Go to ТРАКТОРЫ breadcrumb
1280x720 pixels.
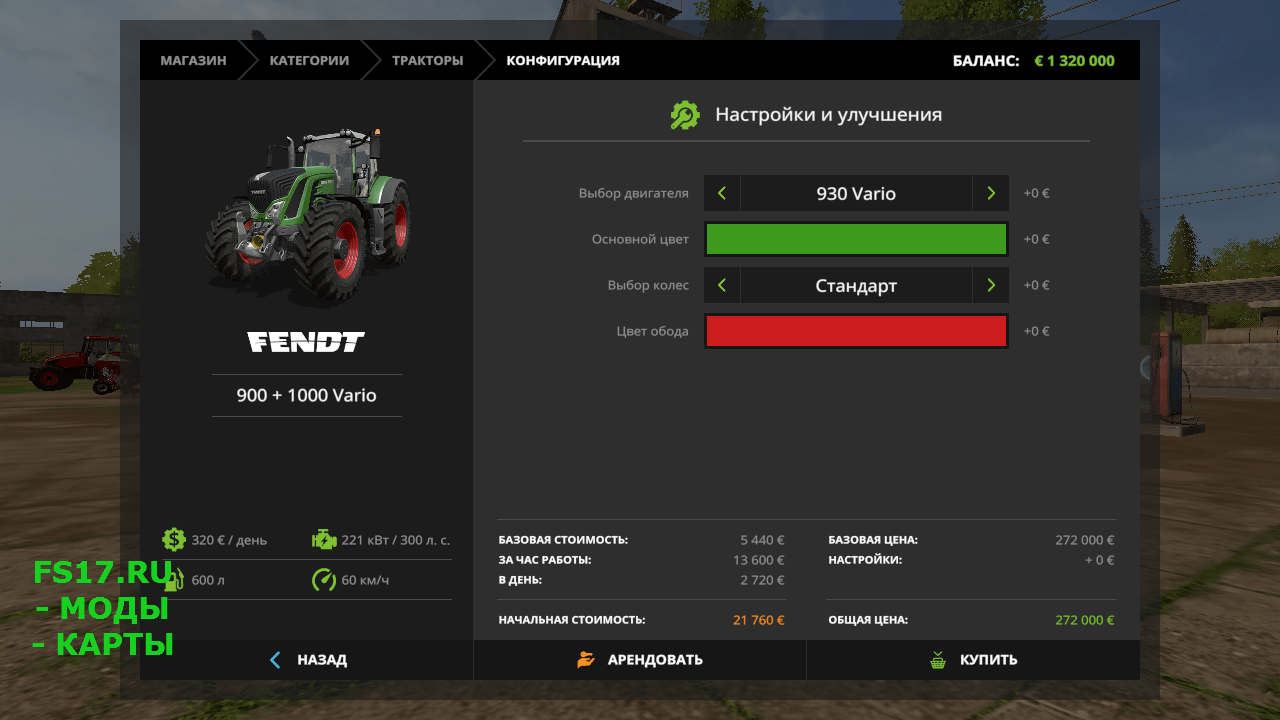point(427,60)
